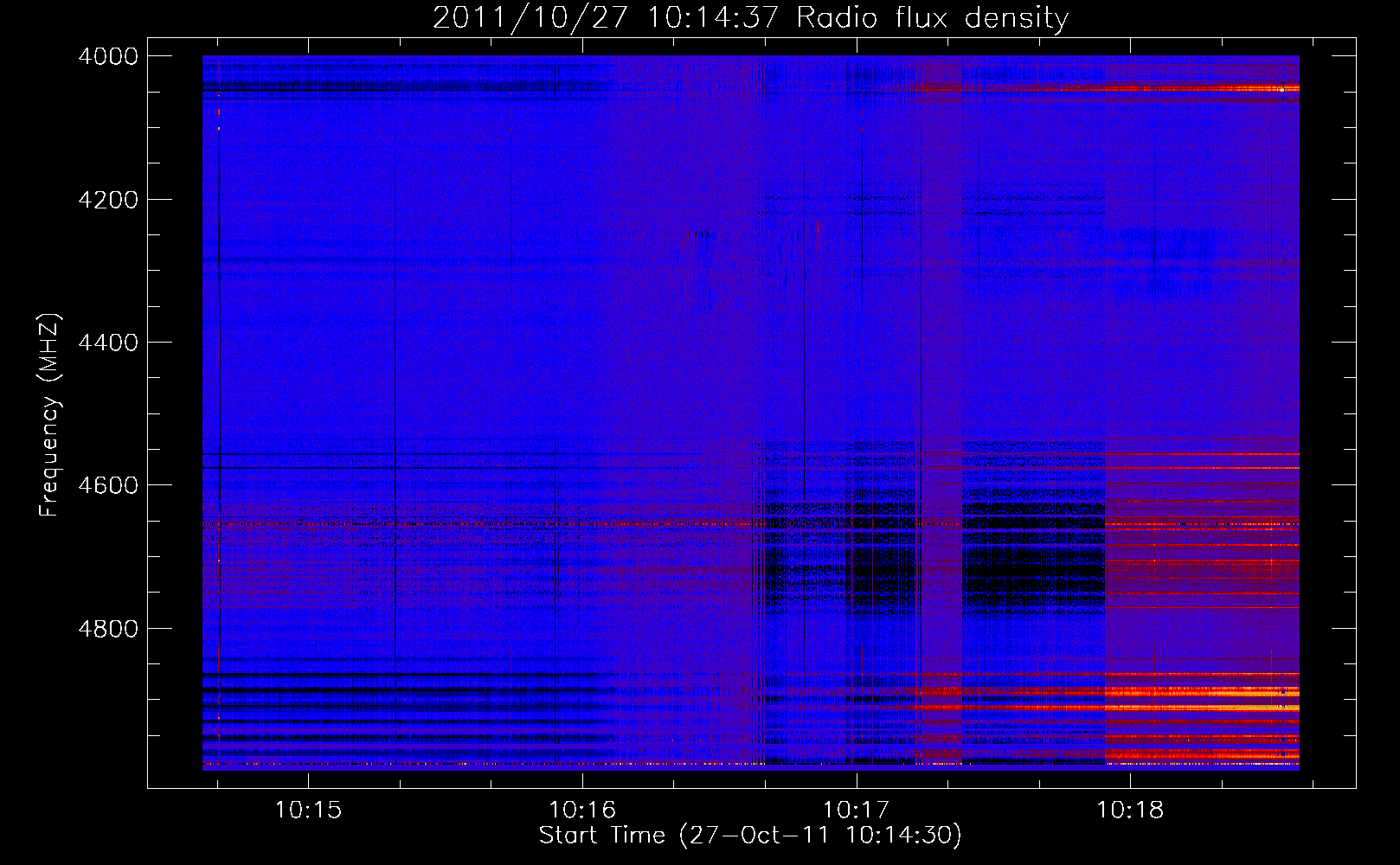Click the 4400 frequency tick label

click(x=108, y=343)
